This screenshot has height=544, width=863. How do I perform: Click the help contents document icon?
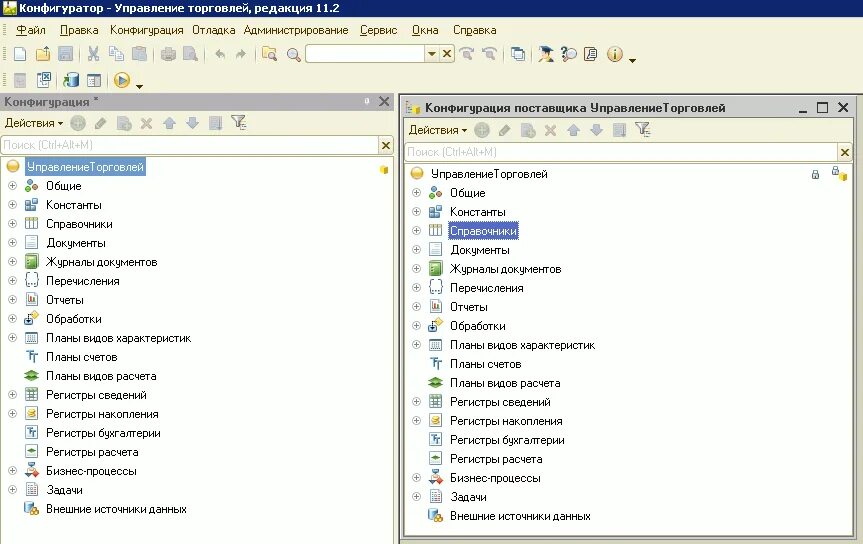[591, 54]
